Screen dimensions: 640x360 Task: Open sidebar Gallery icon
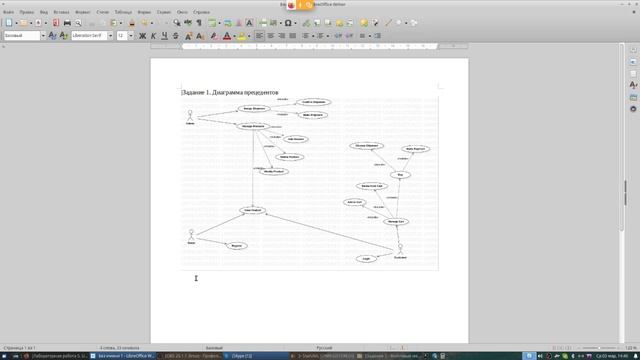[x=633, y=97]
